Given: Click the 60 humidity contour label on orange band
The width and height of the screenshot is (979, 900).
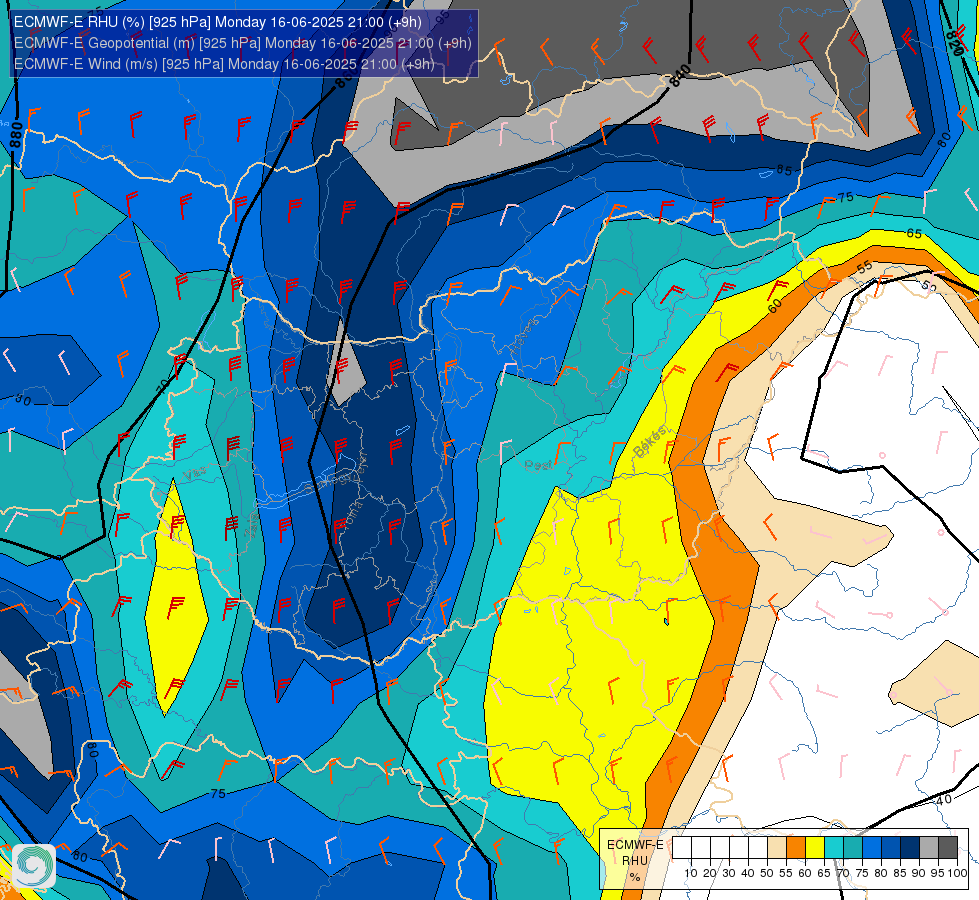Looking at the screenshot, I should (774, 305).
